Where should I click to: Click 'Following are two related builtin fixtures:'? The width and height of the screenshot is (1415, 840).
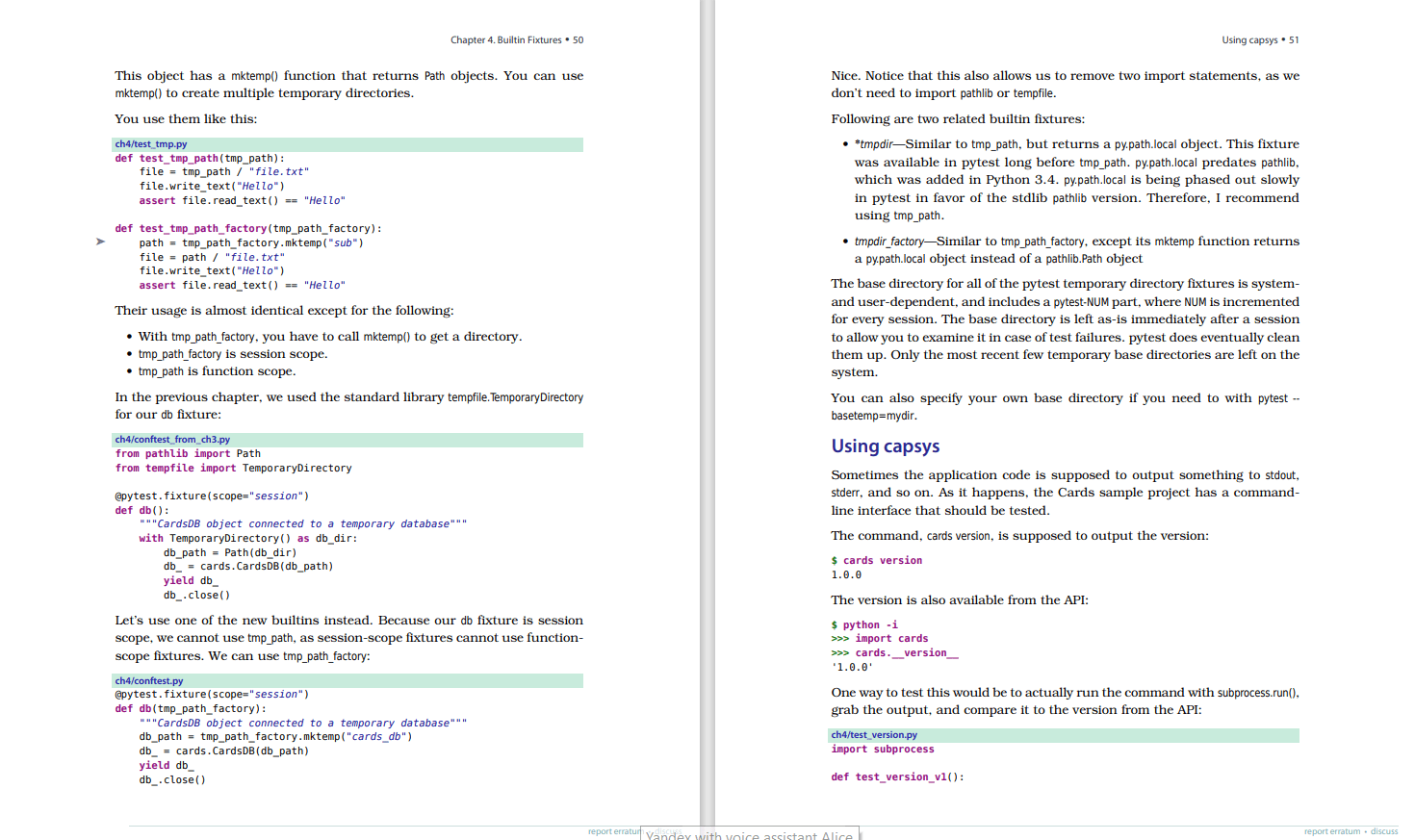(958, 119)
